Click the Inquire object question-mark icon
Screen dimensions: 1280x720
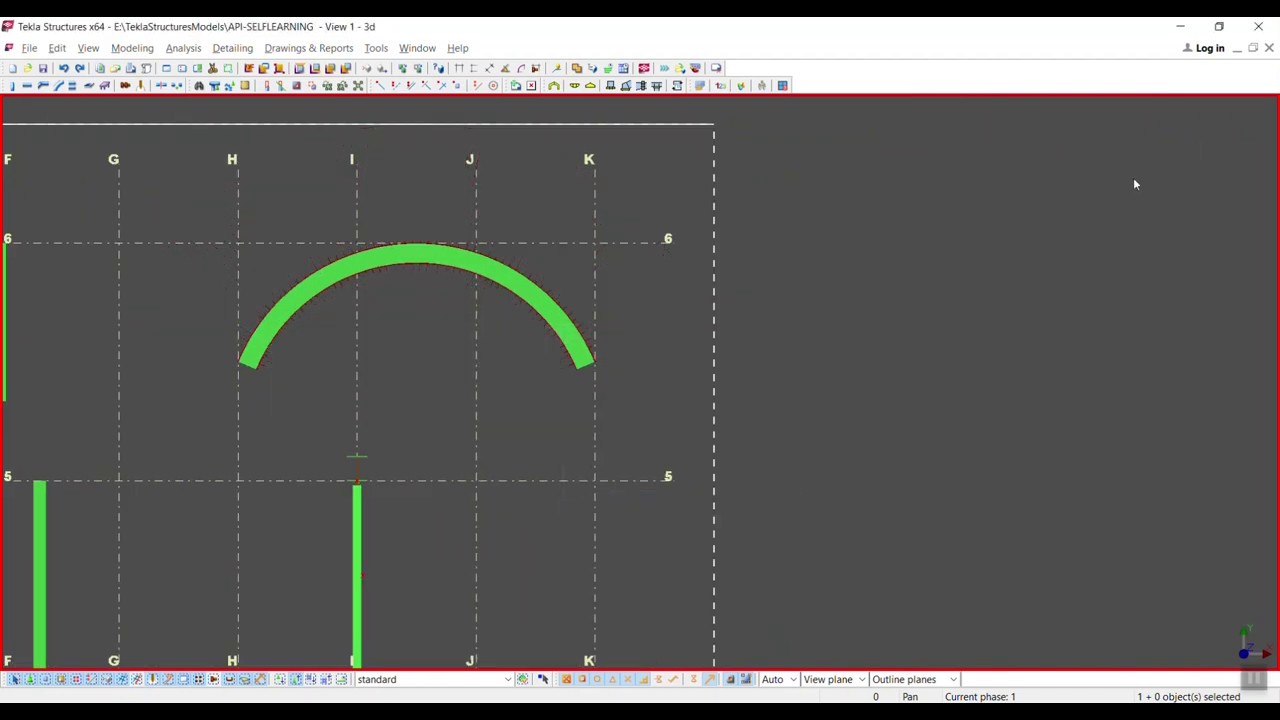[438, 68]
